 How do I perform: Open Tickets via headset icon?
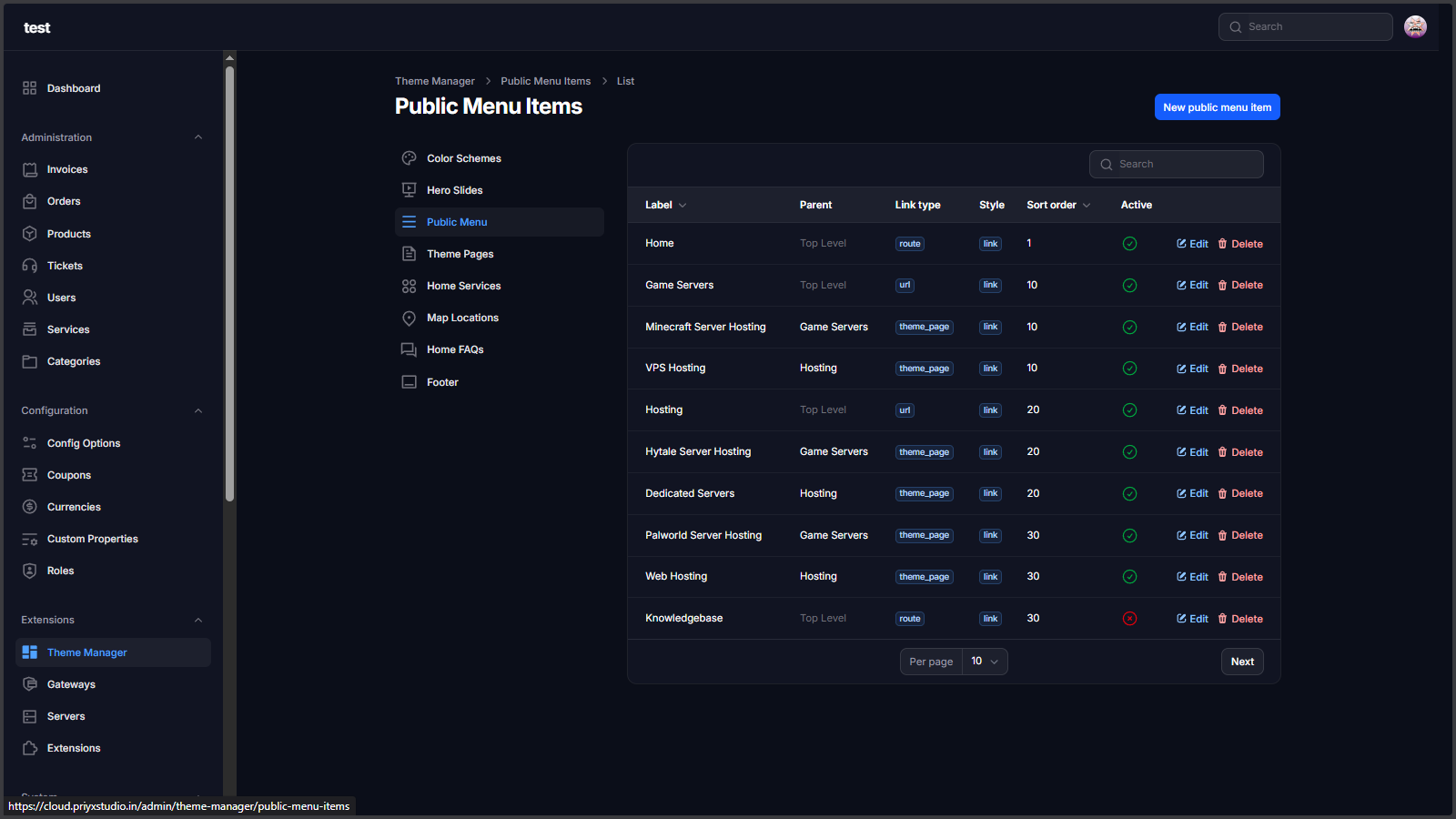pyautogui.click(x=30, y=266)
